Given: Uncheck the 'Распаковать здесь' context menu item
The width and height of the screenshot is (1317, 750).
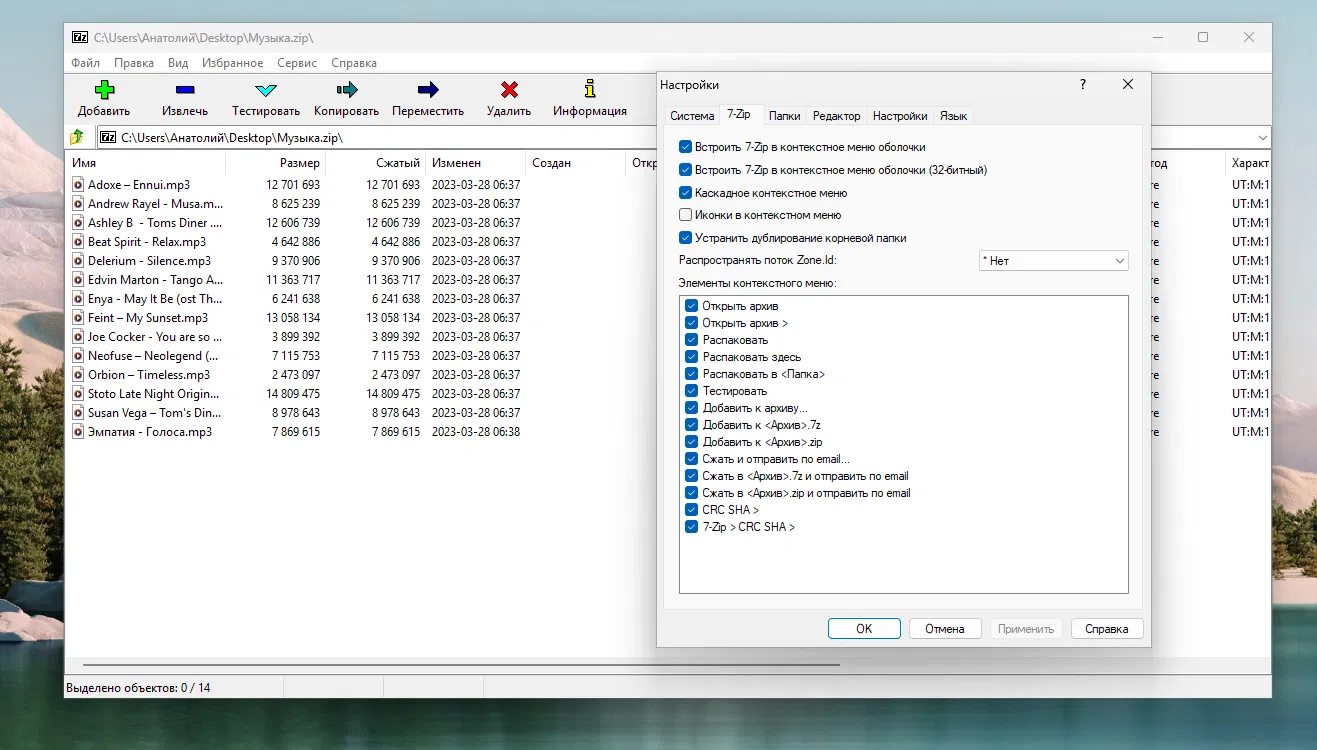Looking at the screenshot, I should point(691,357).
